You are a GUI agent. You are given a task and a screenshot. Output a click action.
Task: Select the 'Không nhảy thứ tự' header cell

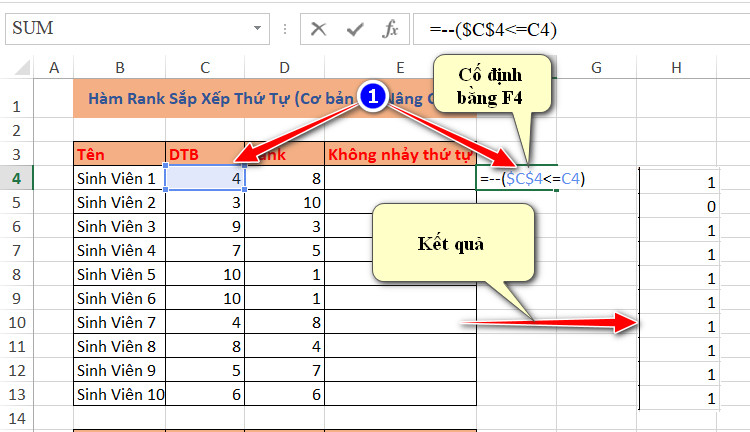click(400, 154)
